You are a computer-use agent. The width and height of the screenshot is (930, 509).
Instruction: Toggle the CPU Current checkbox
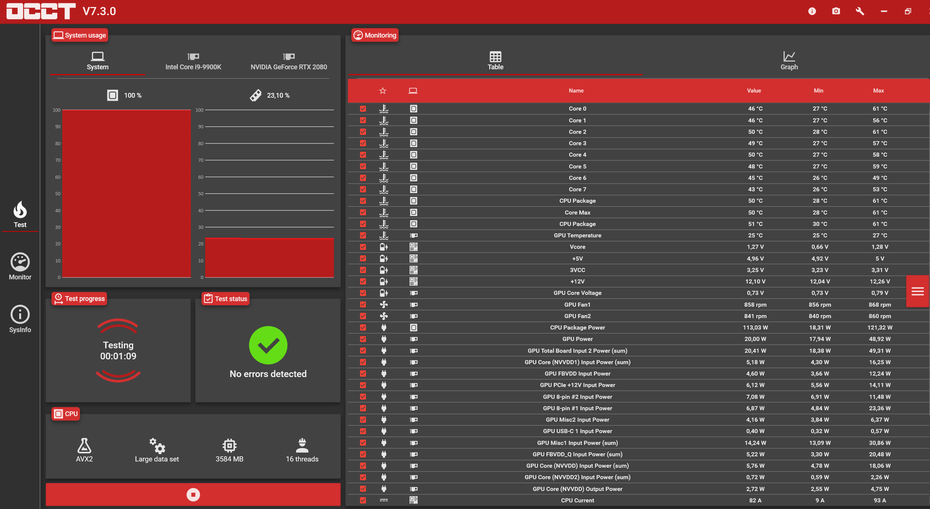tap(363, 500)
